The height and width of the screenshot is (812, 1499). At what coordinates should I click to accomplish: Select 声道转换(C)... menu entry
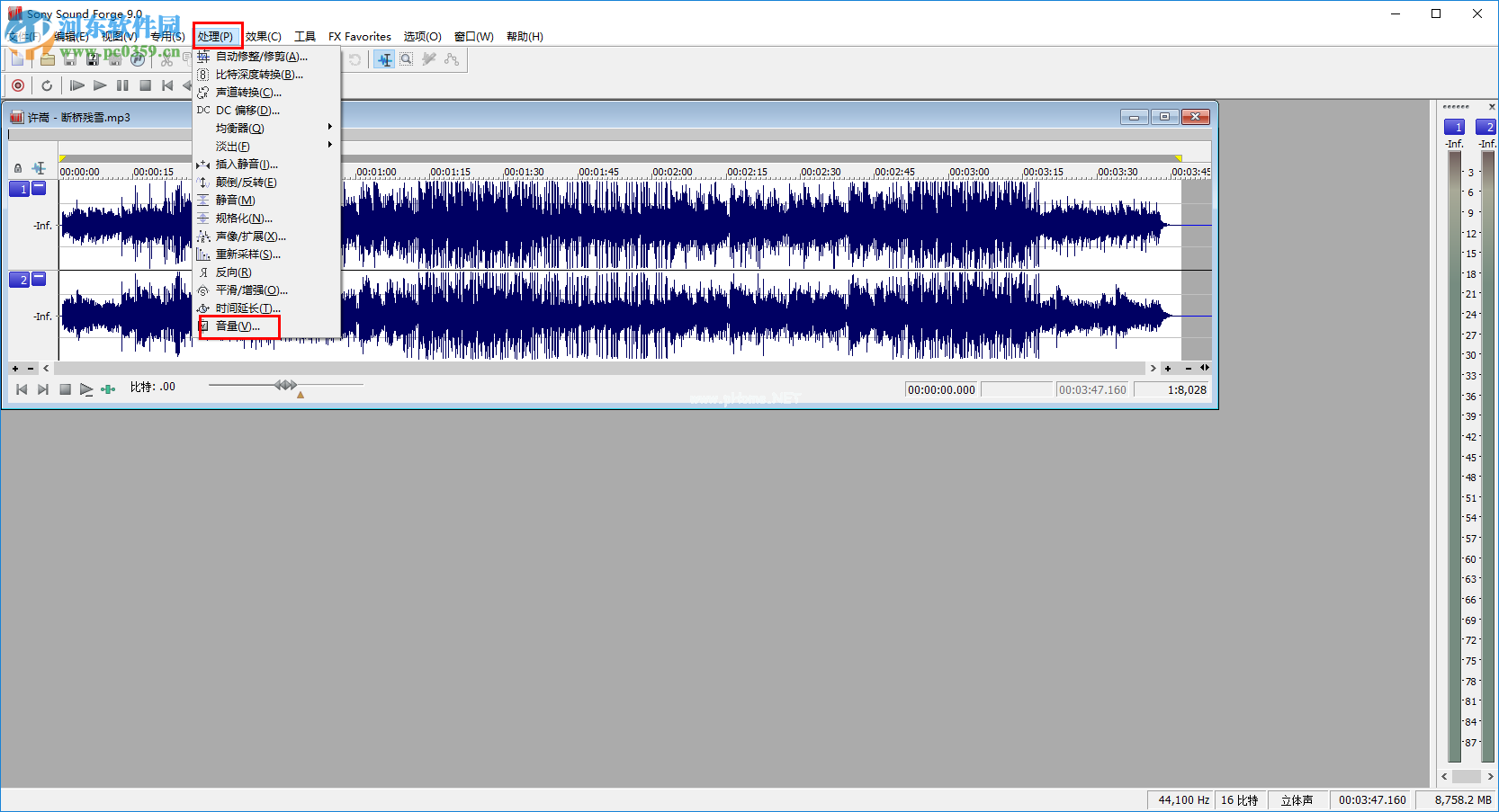[x=266, y=93]
